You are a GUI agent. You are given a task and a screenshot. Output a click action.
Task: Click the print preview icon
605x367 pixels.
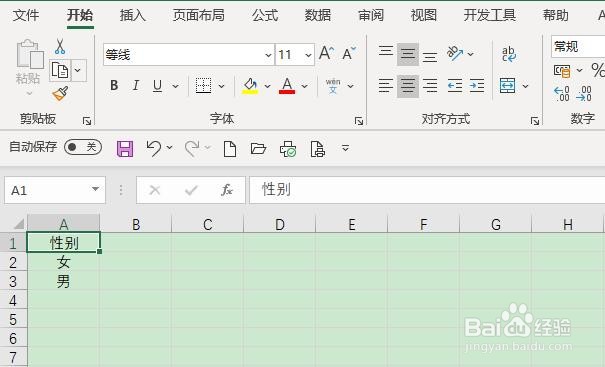coord(318,149)
